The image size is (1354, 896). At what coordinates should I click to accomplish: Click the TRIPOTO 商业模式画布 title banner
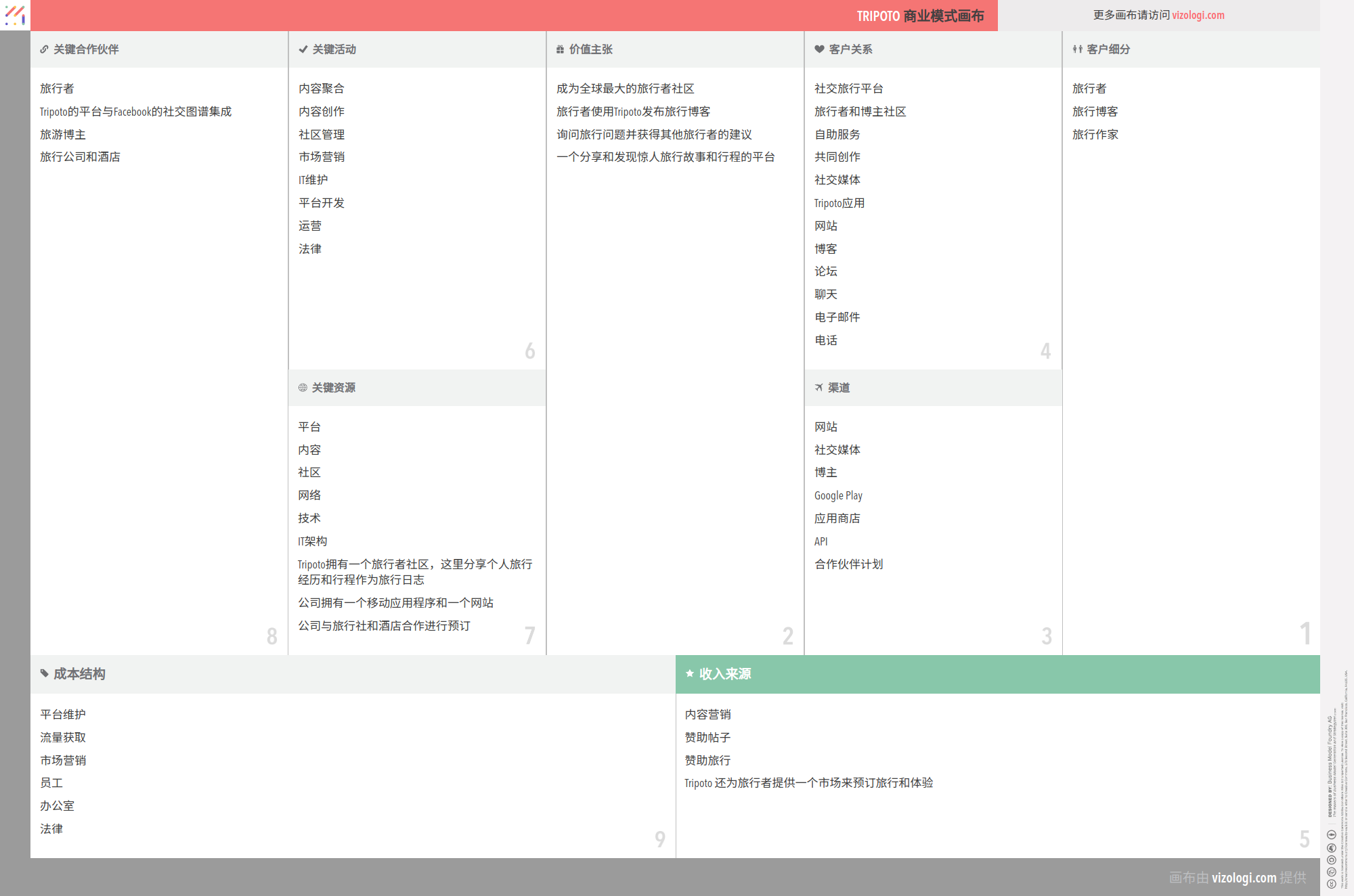coord(919,16)
